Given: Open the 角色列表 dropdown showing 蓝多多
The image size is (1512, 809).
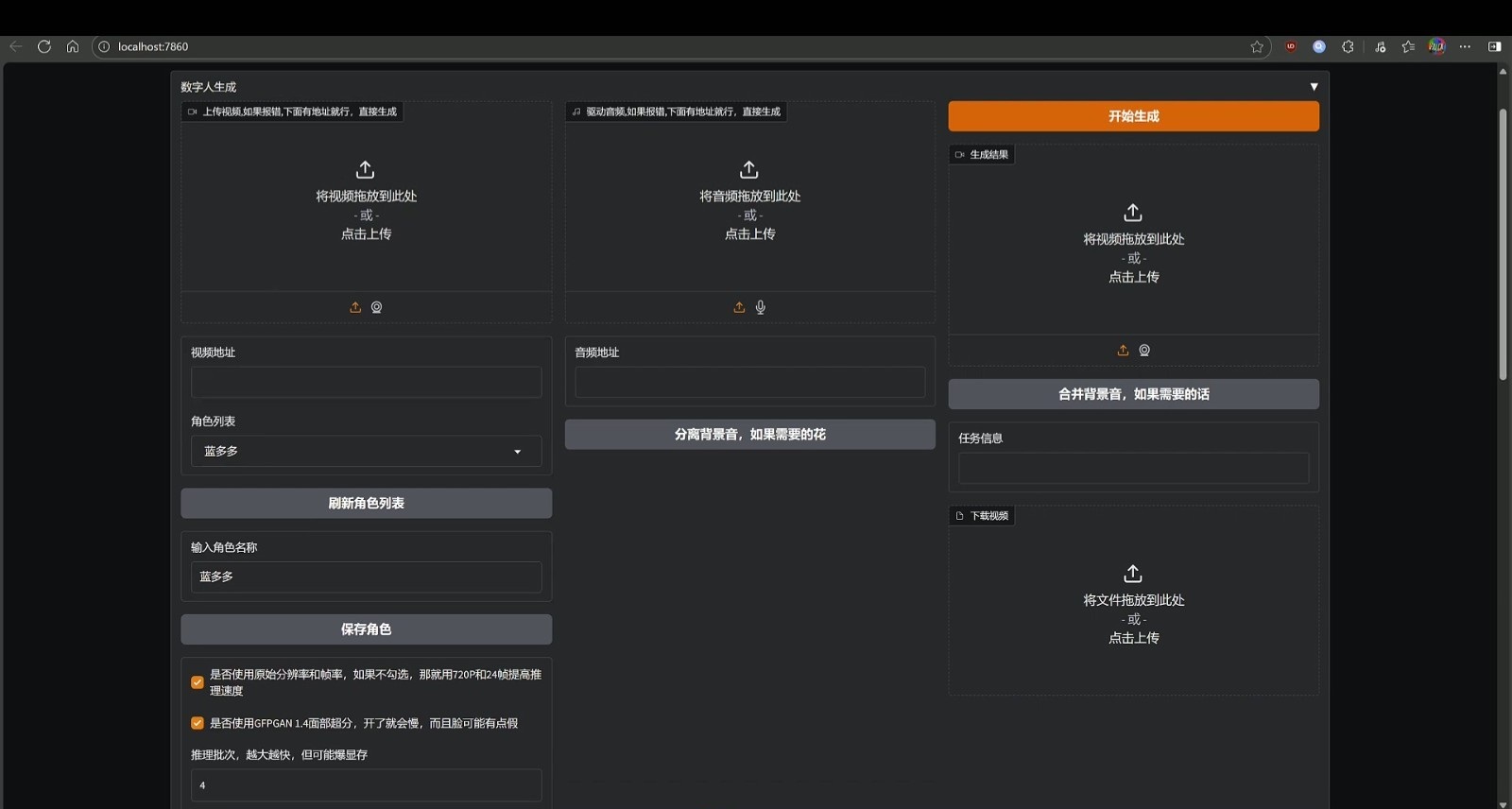Looking at the screenshot, I should 366,452.
